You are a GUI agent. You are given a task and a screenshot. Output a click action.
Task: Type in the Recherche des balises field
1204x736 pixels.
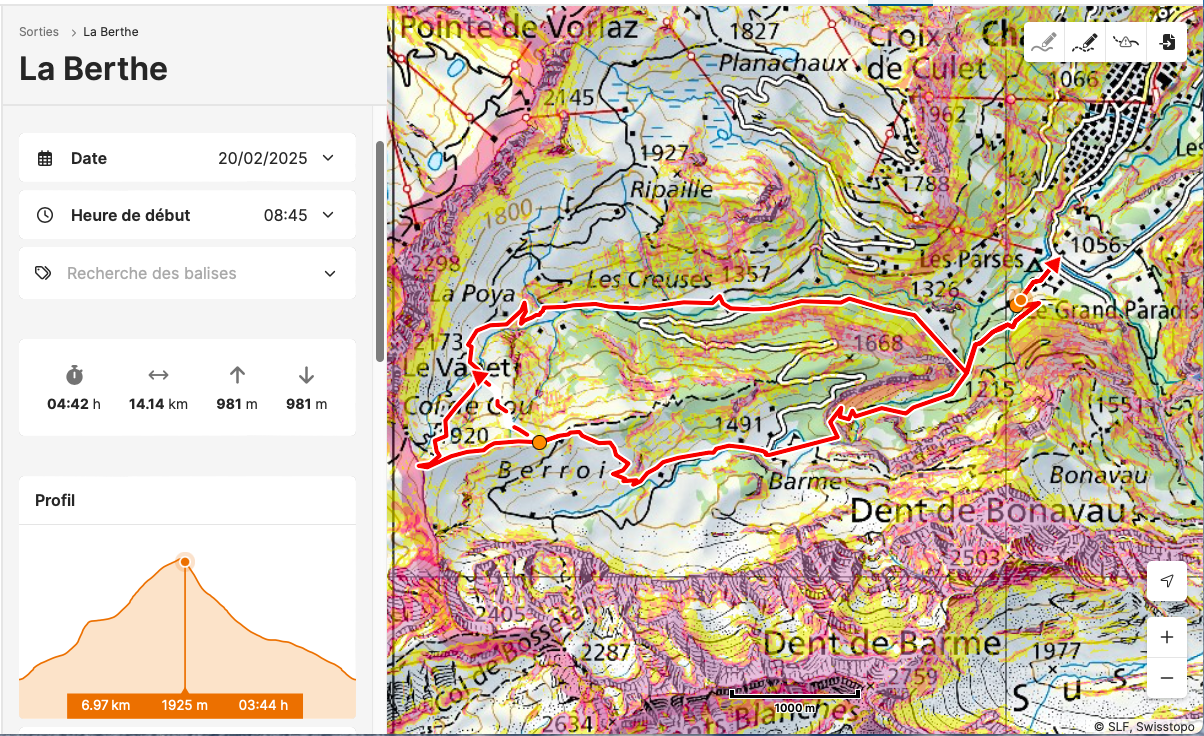[x=180, y=273]
